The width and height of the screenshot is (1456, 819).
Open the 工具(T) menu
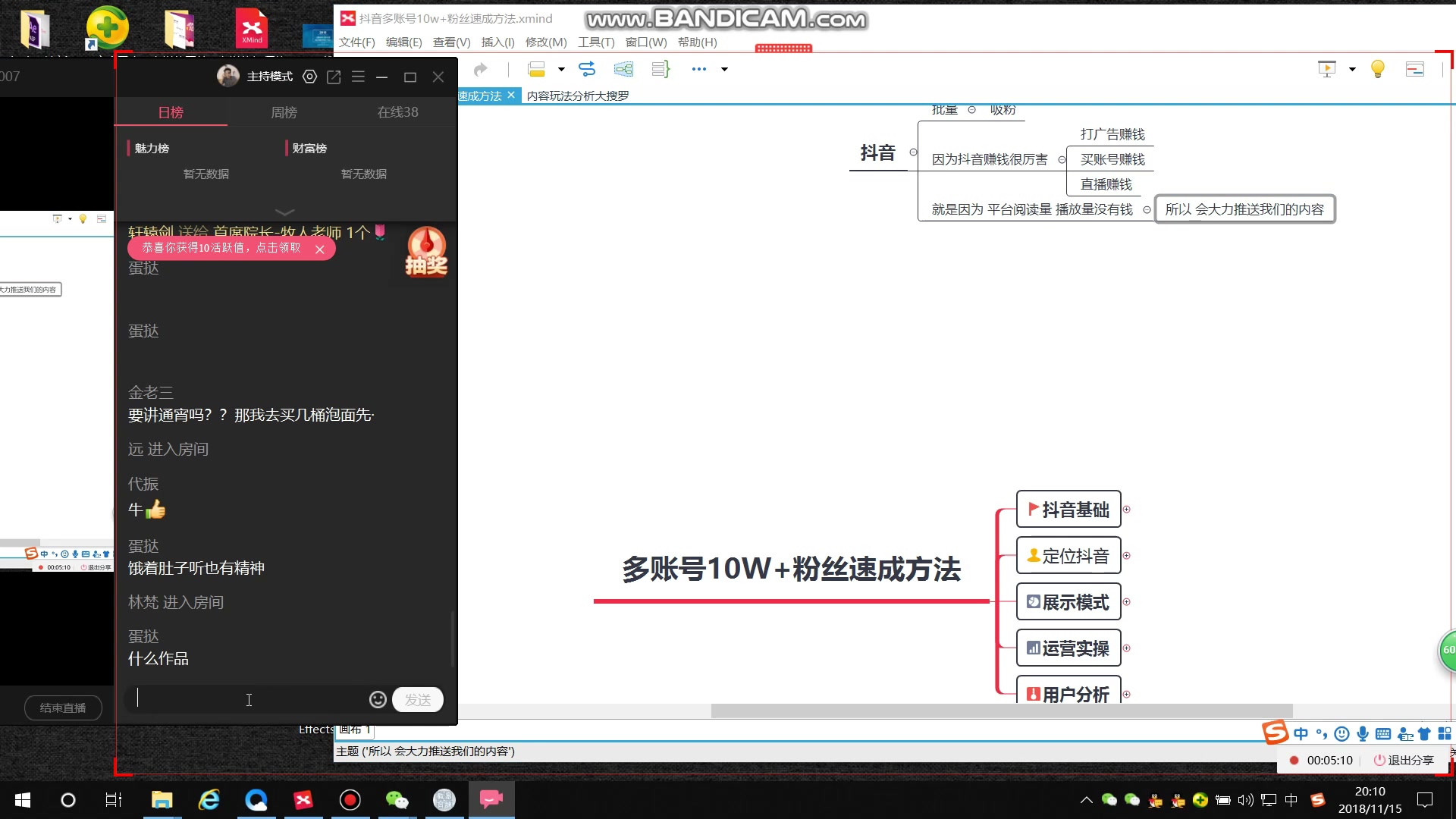pyautogui.click(x=596, y=42)
